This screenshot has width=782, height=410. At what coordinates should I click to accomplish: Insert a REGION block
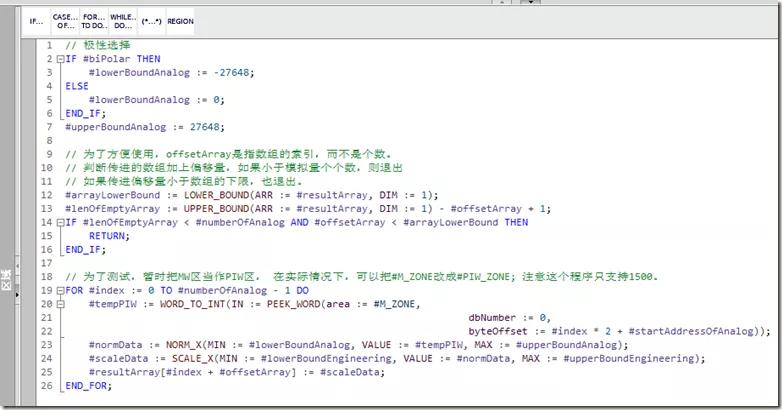point(180,21)
